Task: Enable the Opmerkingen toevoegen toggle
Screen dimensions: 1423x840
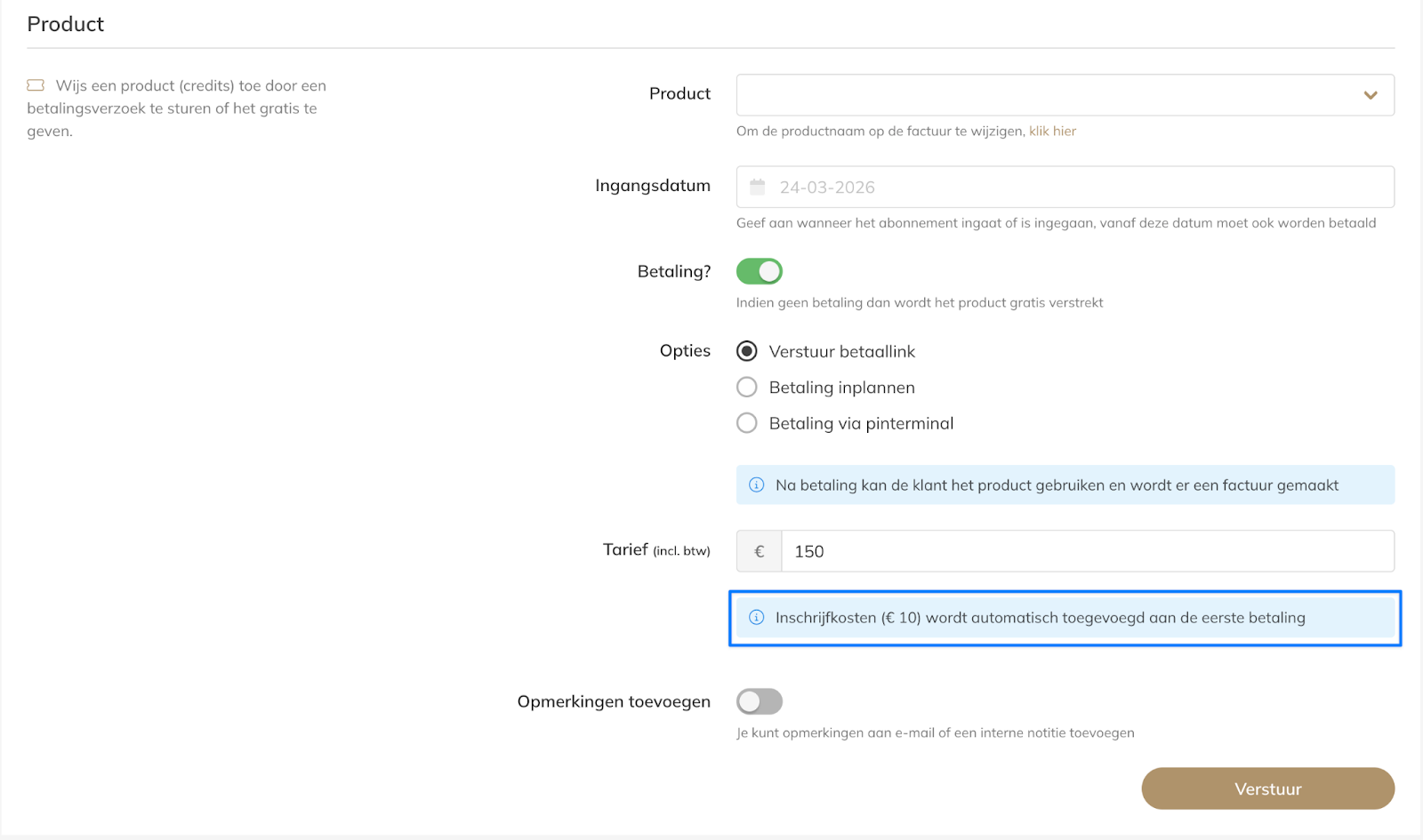Action: (760, 701)
